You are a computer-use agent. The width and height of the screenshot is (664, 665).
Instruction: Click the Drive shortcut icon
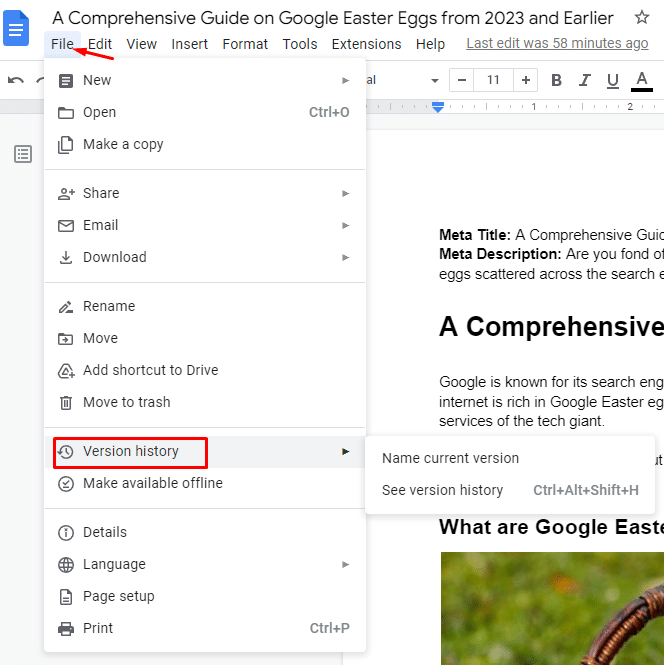[x=66, y=371]
